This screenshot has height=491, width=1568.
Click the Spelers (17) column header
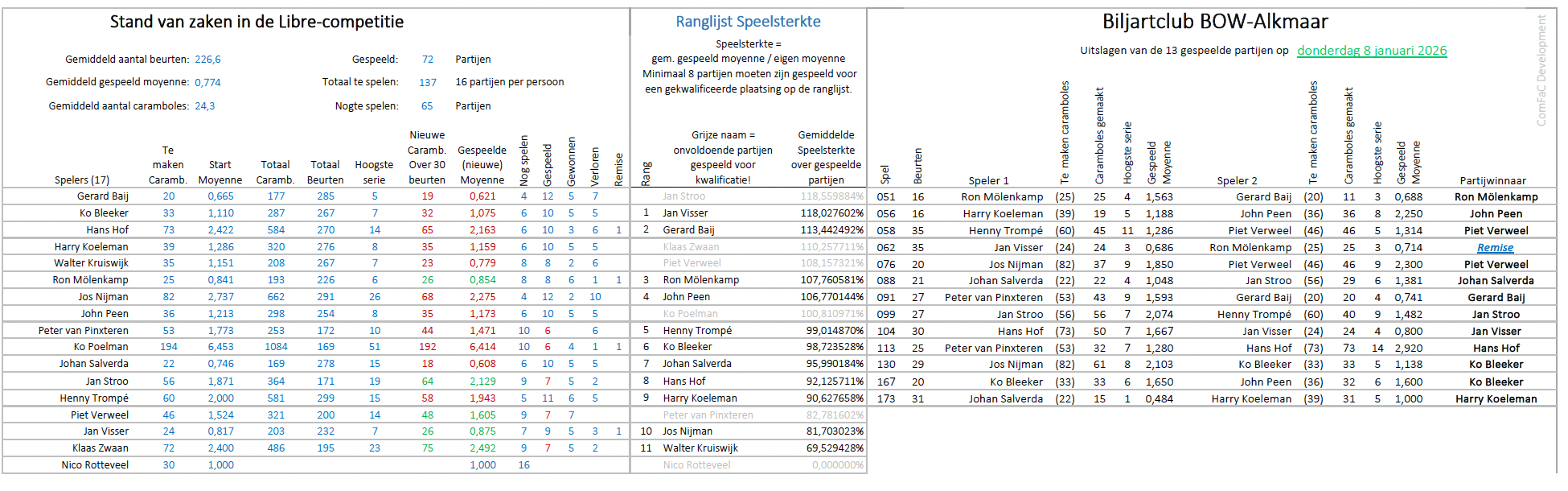point(82,180)
